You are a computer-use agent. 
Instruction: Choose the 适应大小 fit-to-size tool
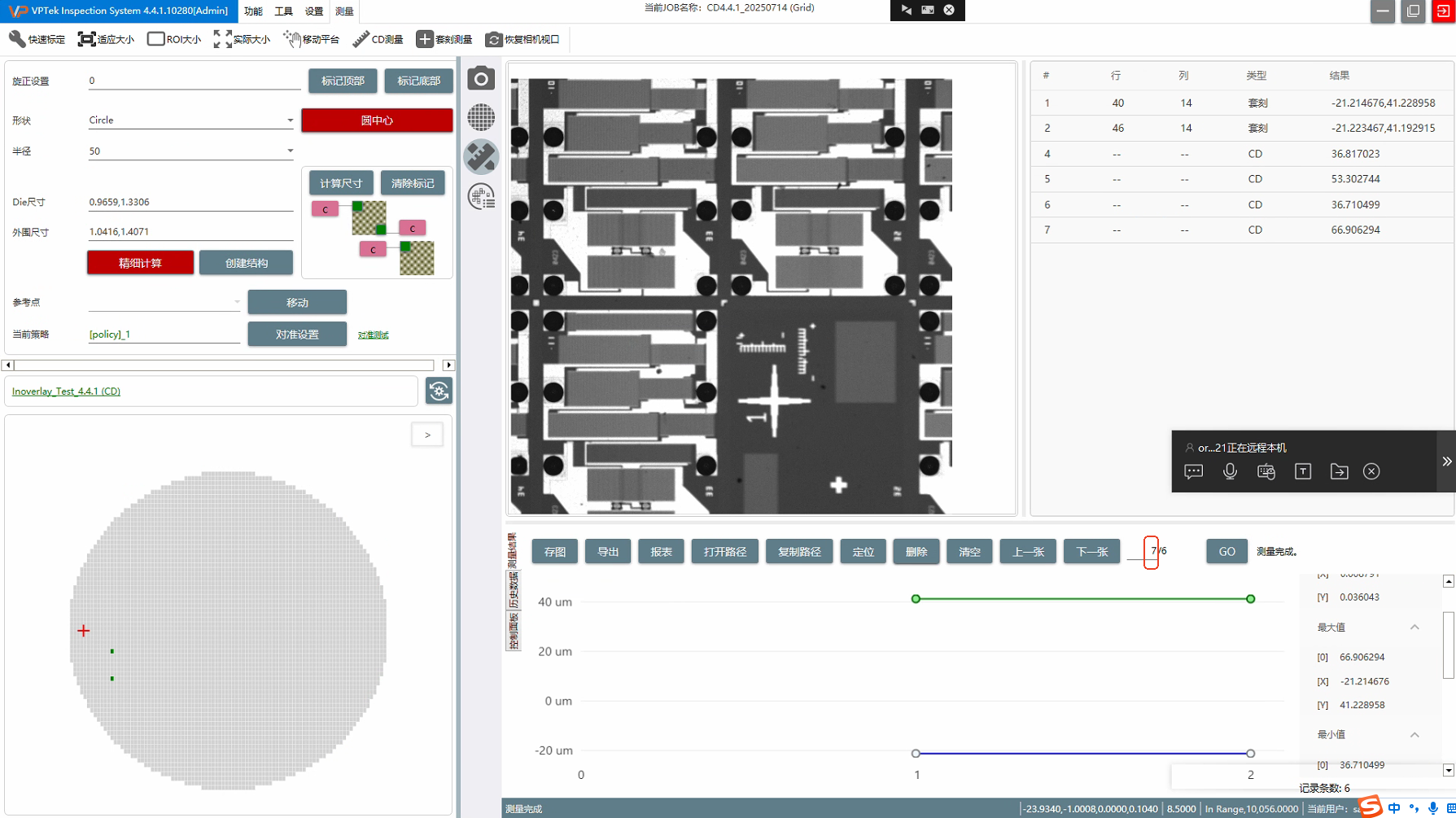point(106,39)
